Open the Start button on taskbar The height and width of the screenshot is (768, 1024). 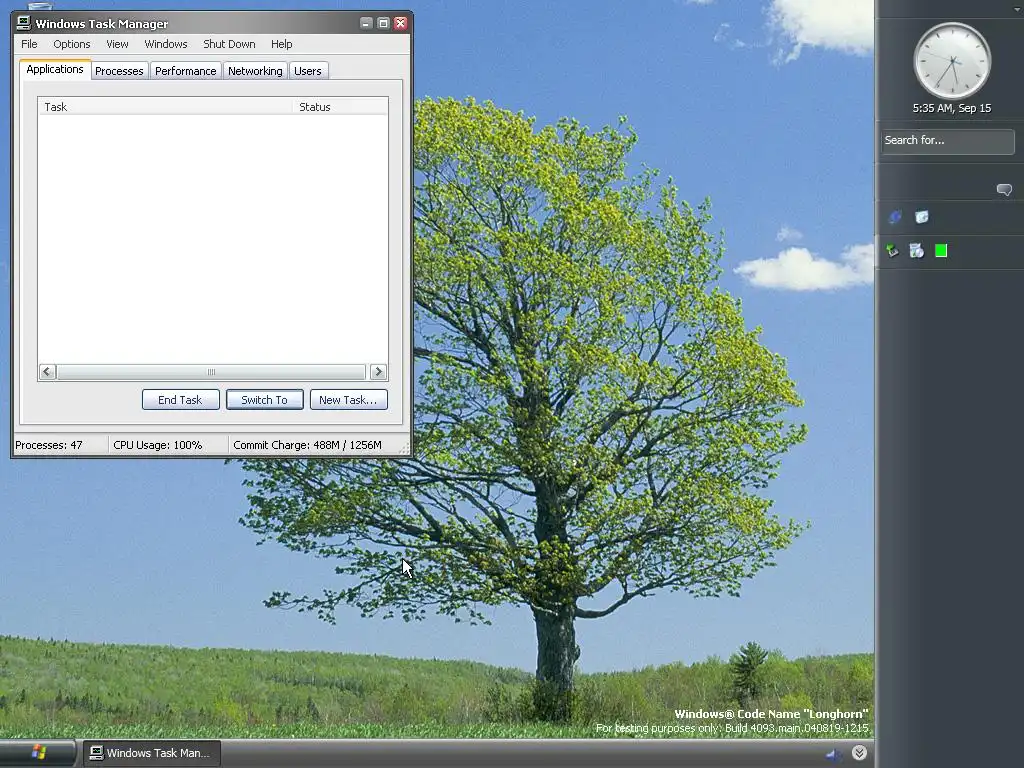pyautogui.click(x=38, y=753)
